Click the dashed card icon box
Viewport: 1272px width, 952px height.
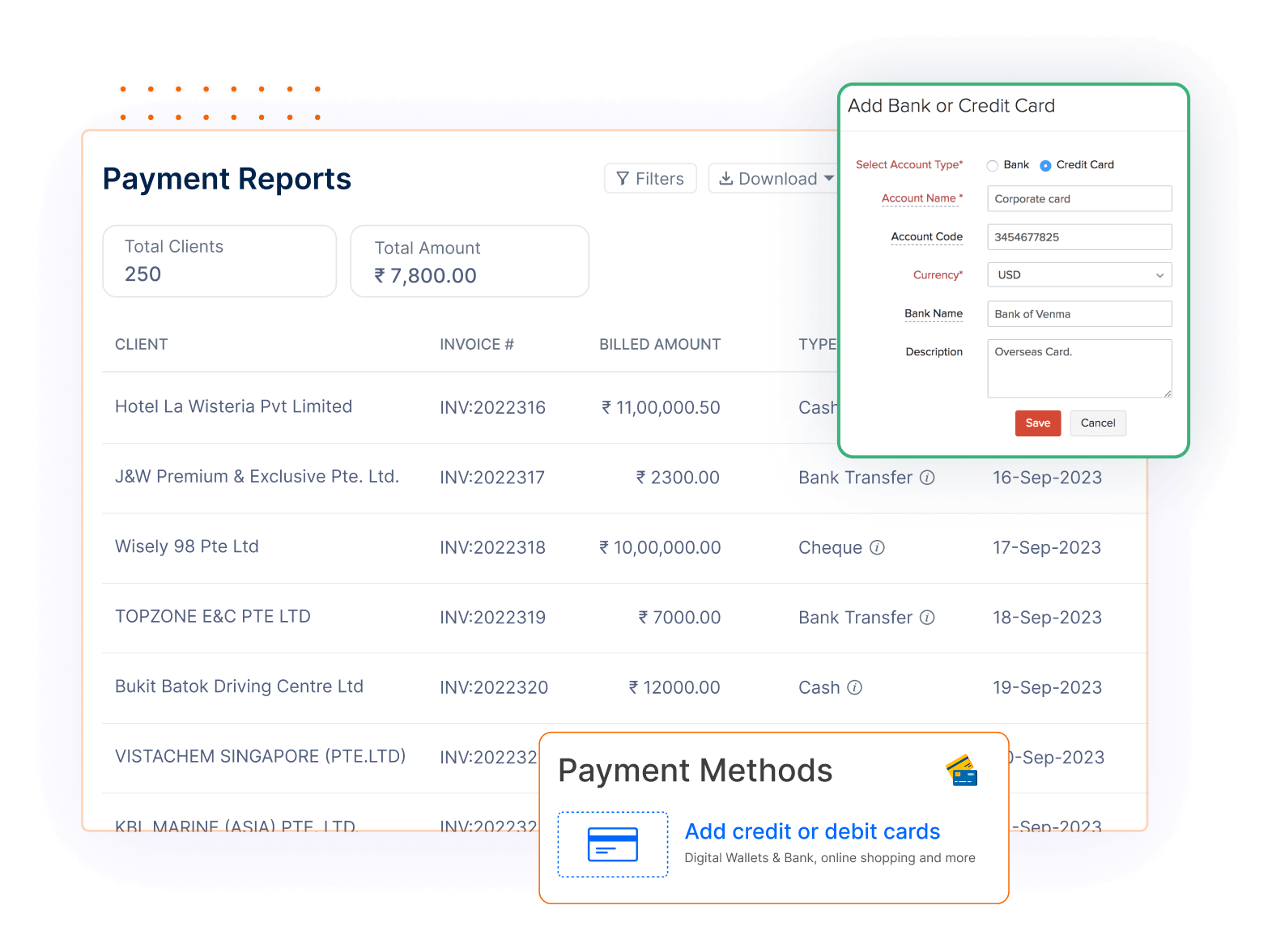point(613,844)
